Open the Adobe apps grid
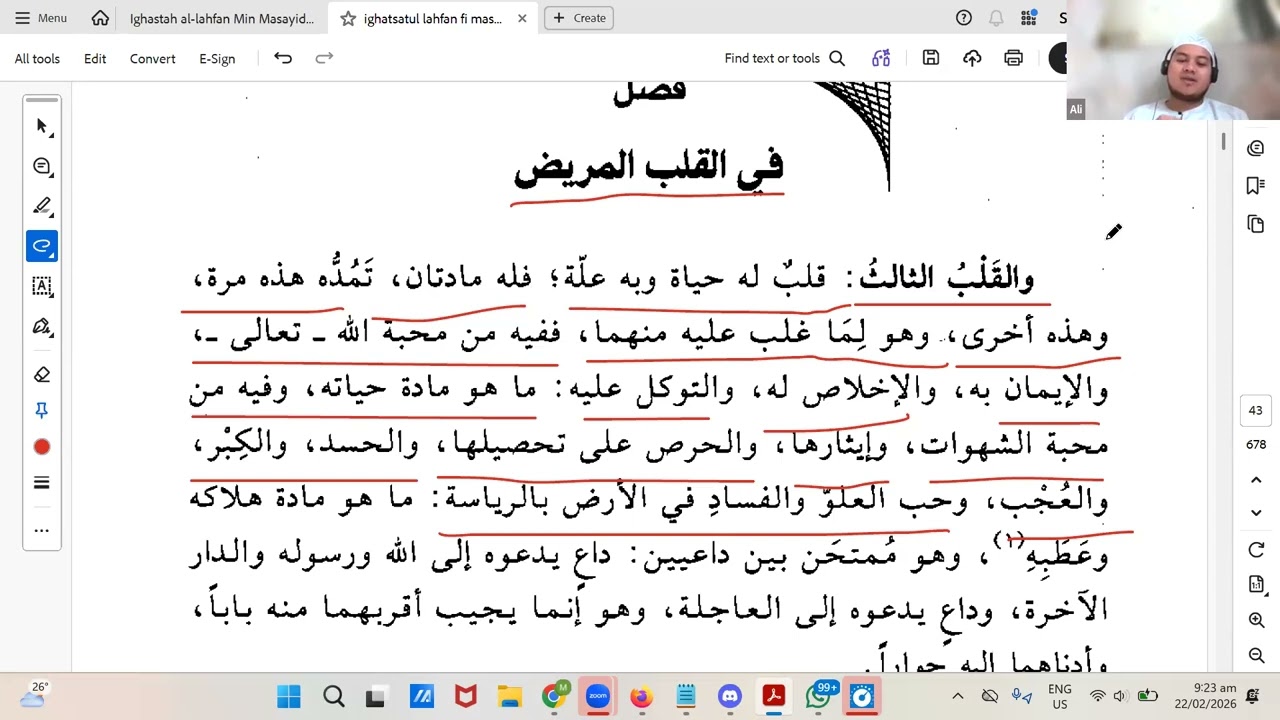This screenshot has height=720, width=1280. (1028, 18)
